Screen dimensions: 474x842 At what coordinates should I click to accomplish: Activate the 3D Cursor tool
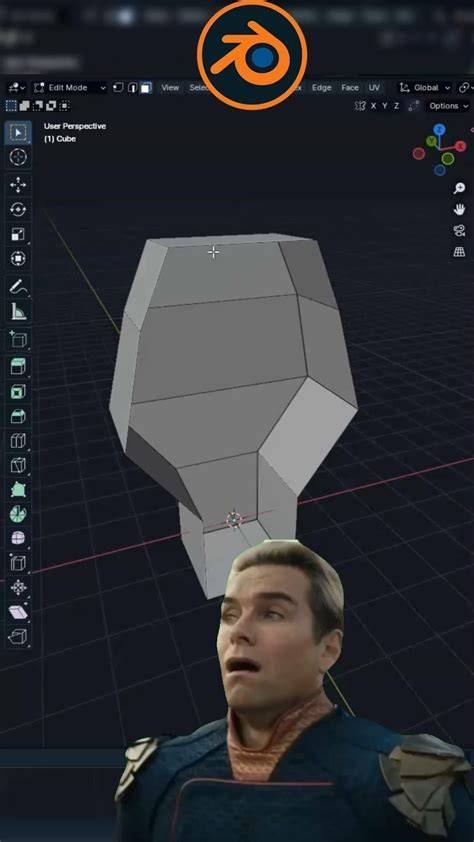click(x=18, y=157)
